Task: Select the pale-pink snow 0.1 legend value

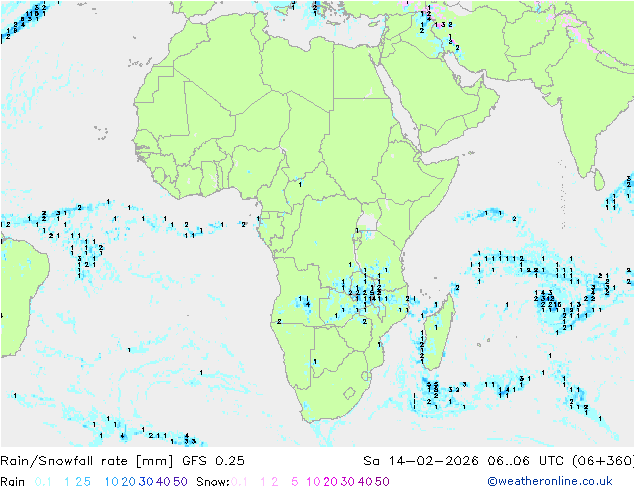Action: coord(239,482)
